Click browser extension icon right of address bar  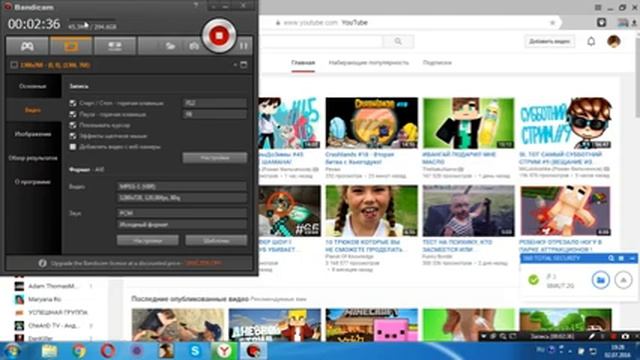pyautogui.click(x=601, y=22)
